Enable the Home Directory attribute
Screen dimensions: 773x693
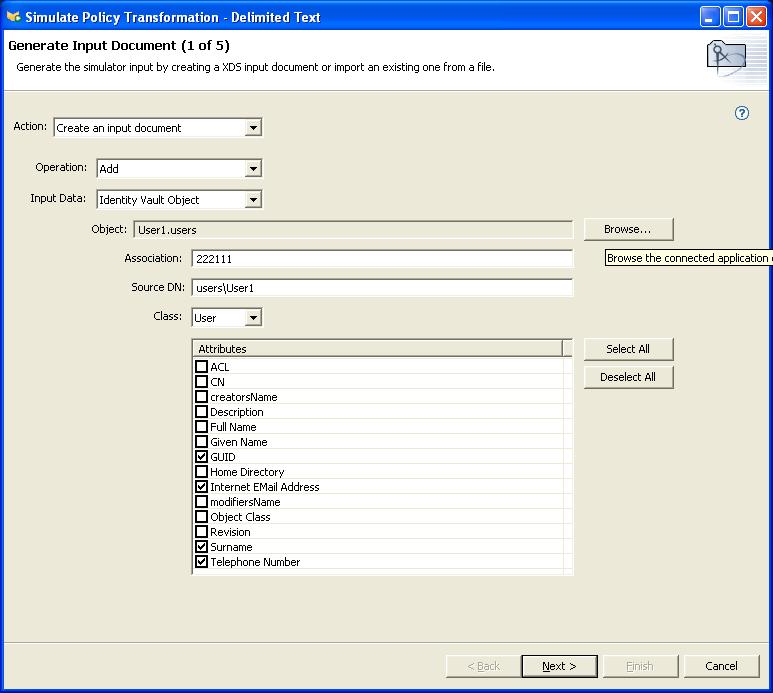tap(201, 472)
